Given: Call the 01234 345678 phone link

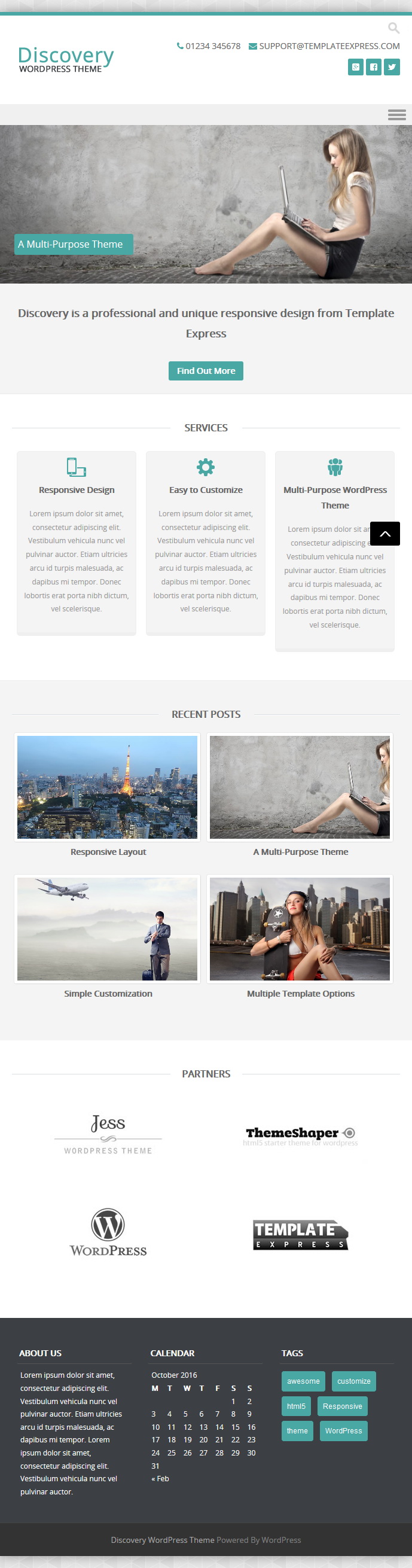Looking at the screenshot, I should pos(209,46).
